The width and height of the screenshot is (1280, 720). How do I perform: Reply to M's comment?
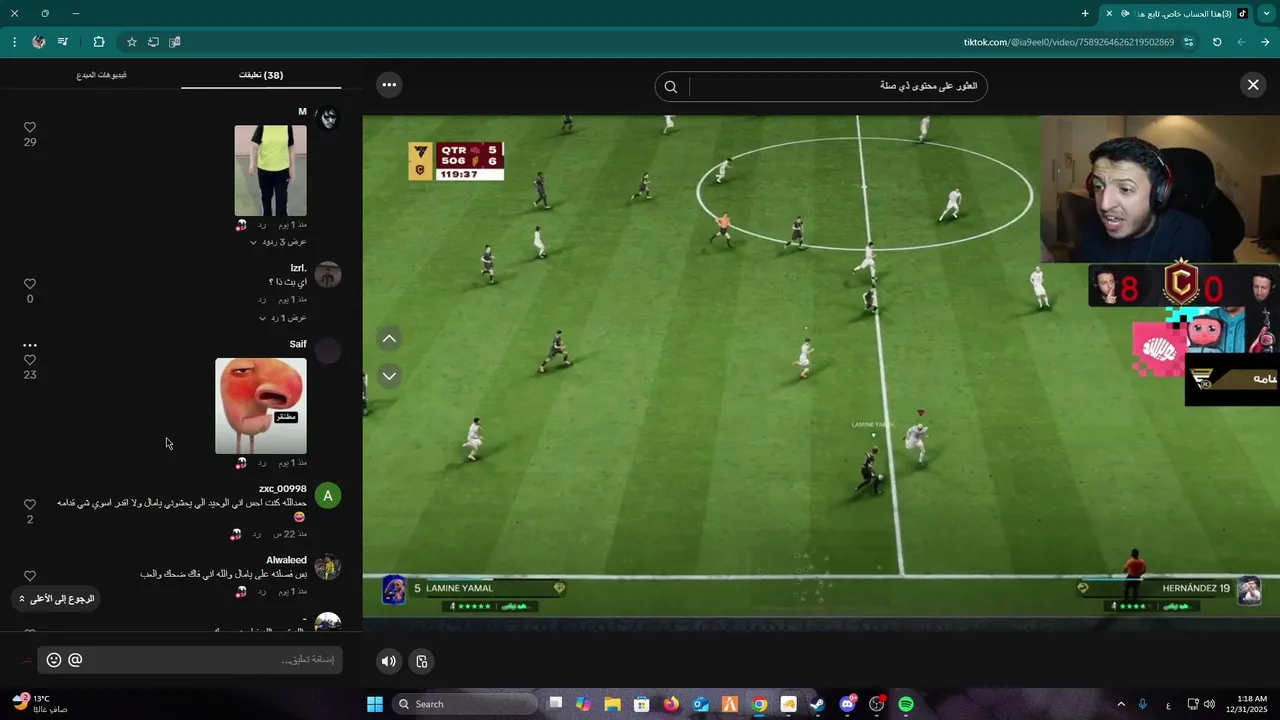click(x=261, y=225)
